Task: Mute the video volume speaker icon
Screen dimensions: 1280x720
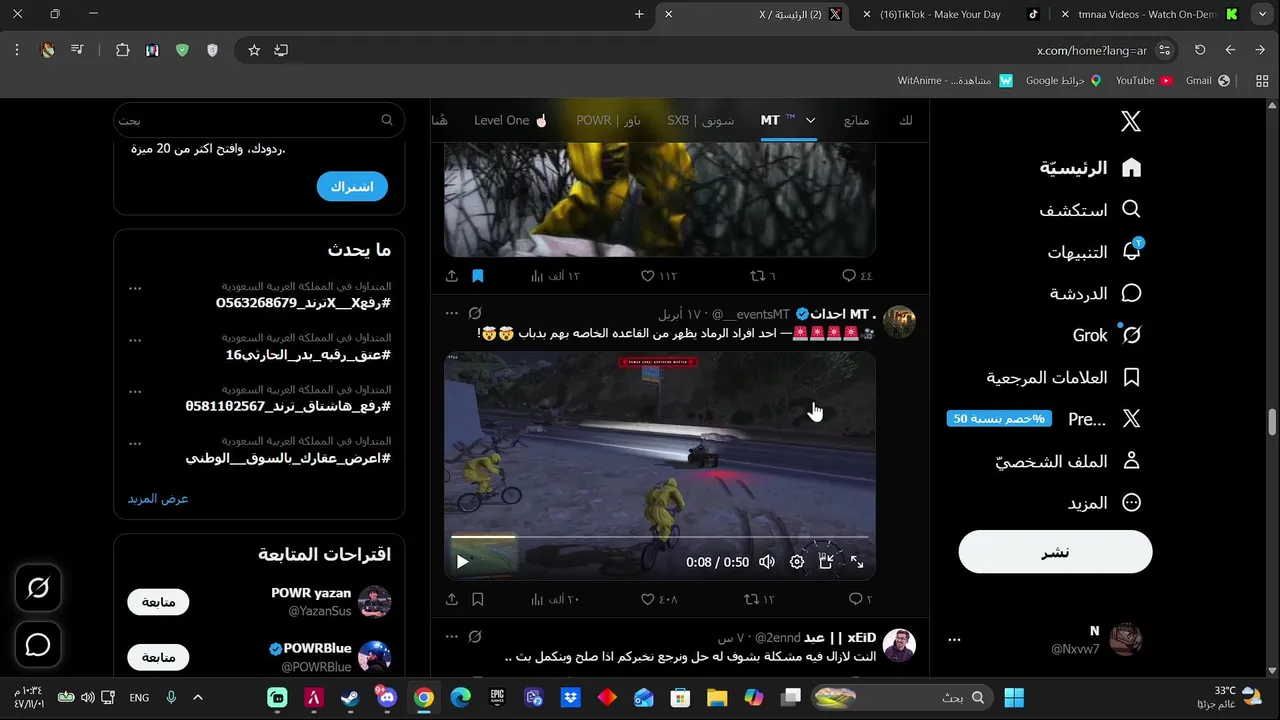Action: click(x=767, y=562)
